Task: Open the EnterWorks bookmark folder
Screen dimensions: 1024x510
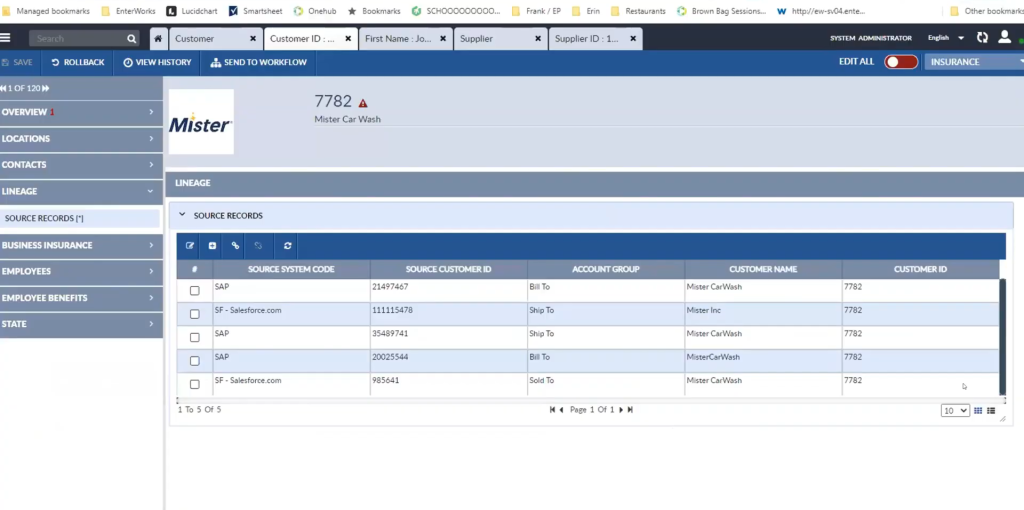Action: coord(129,11)
